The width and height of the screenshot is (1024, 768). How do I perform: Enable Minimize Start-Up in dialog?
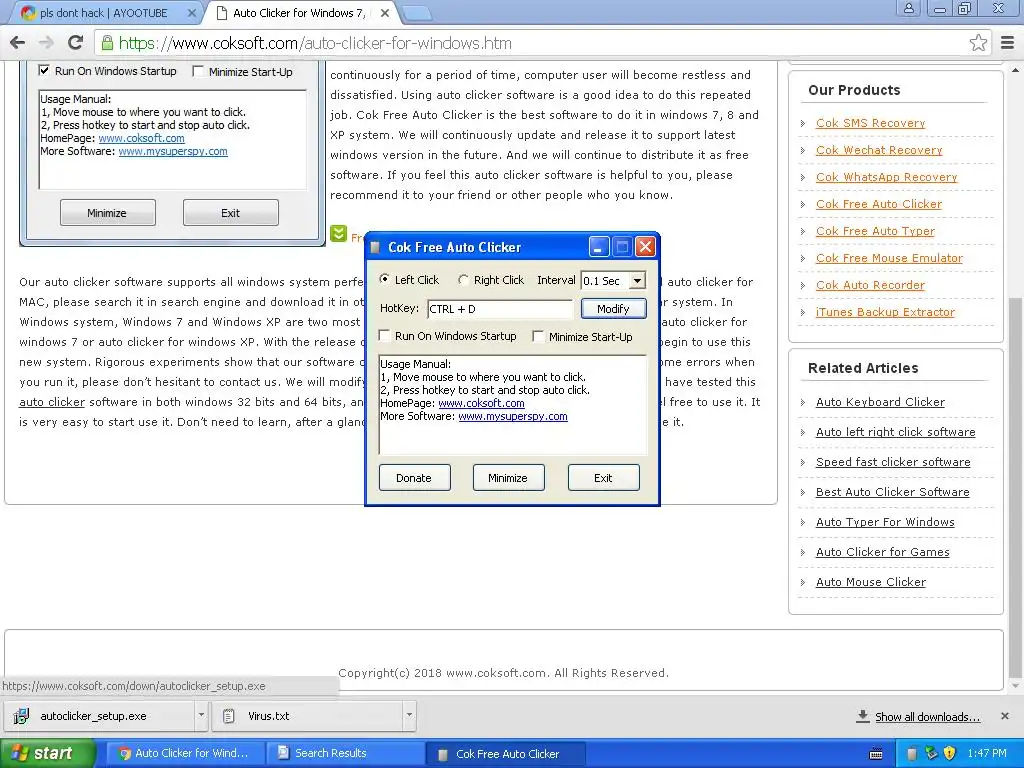pos(538,336)
